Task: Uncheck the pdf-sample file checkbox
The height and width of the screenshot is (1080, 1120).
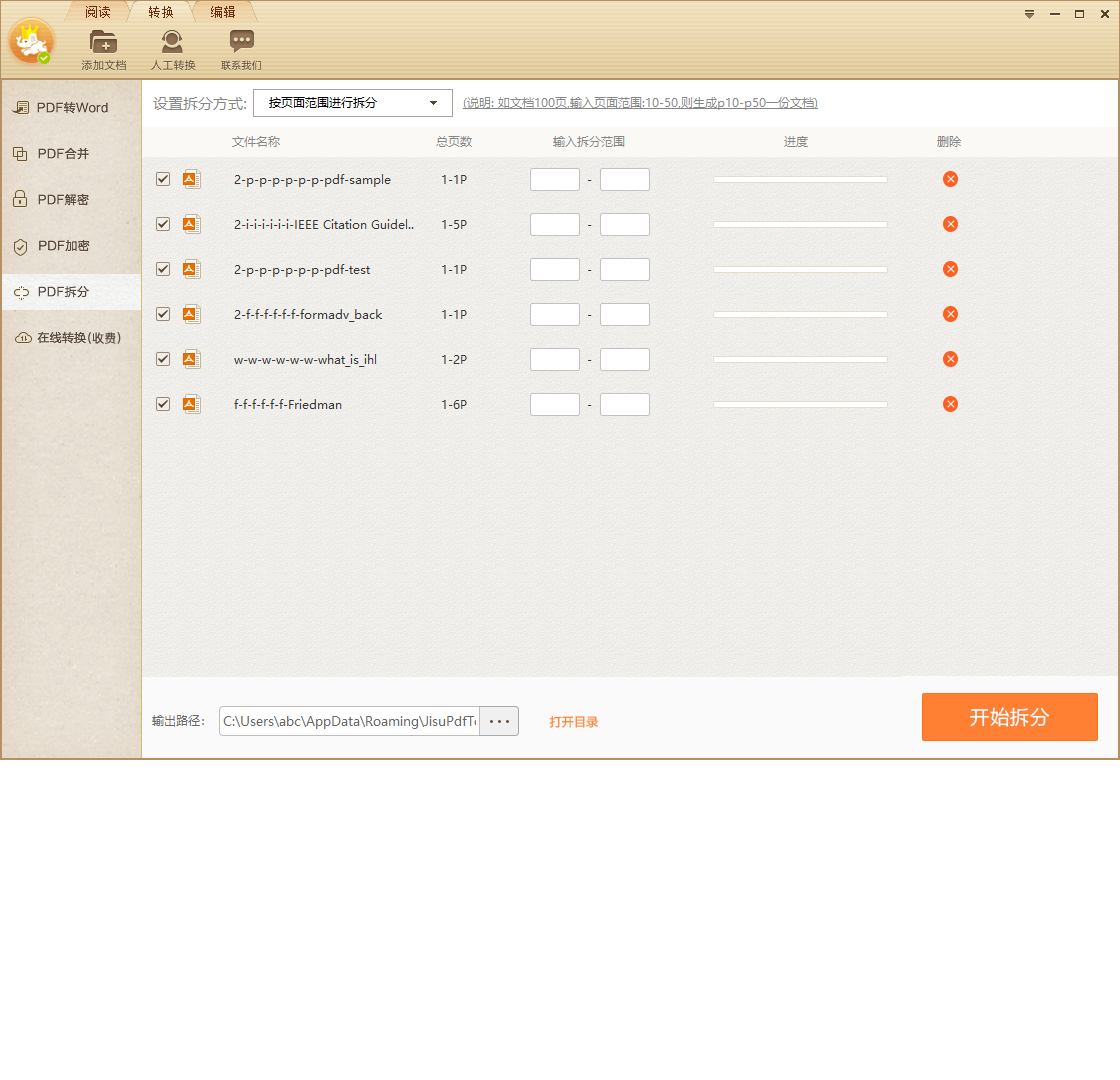Action: point(163,179)
